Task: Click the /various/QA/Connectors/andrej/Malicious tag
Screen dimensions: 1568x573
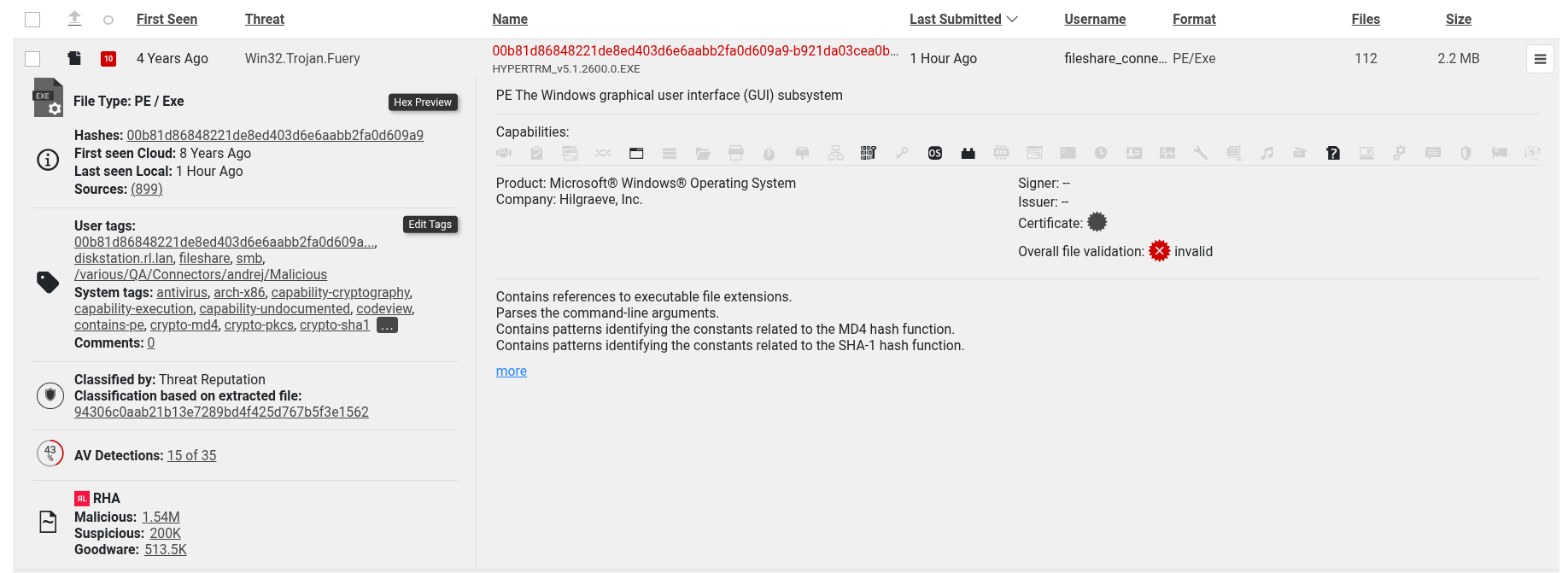Action: tap(201, 274)
